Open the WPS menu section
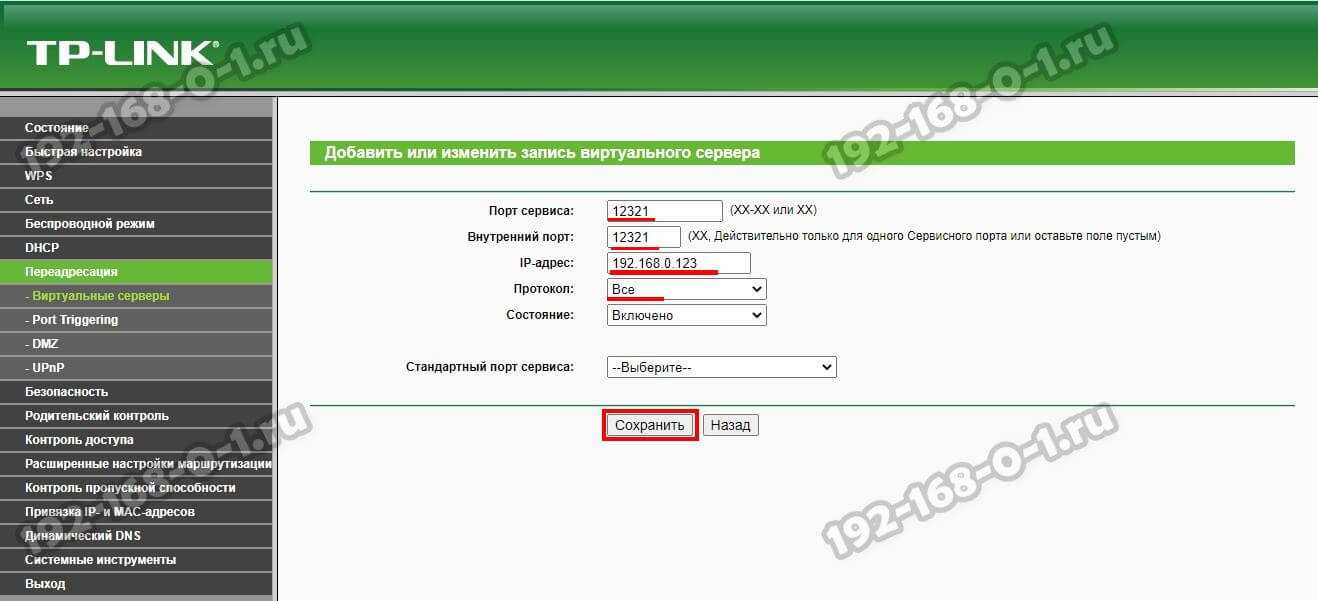The width and height of the screenshot is (1318, 601). point(39,176)
